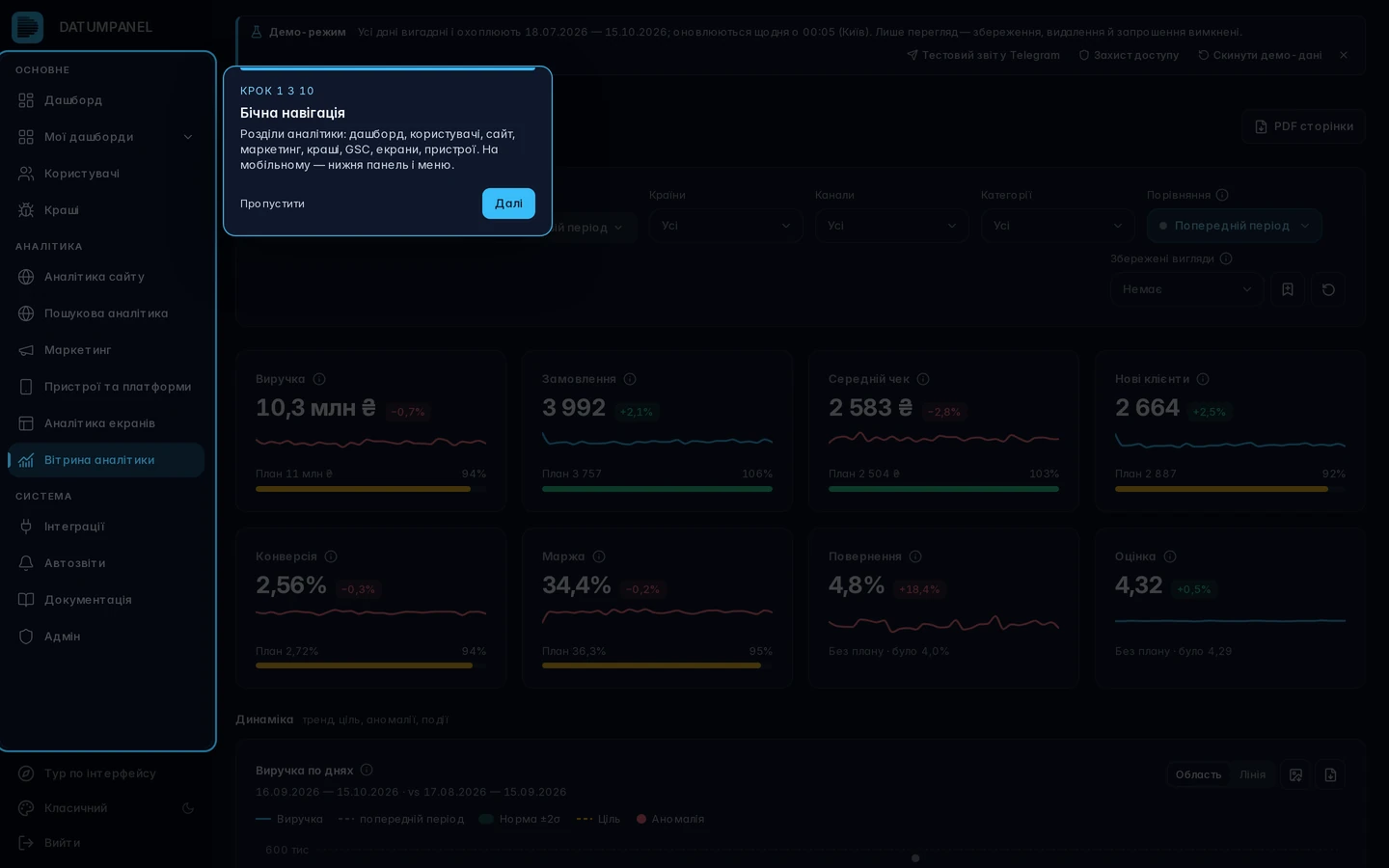Click Пропустити to skip the tour
Image resolution: width=1389 pixels, height=868 pixels.
tap(272, 203)
